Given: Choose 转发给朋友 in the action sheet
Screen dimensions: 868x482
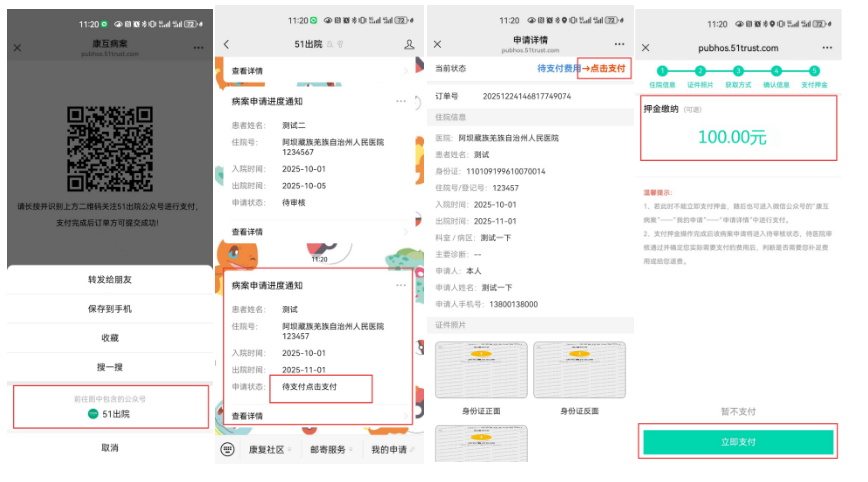Looking at the screenshot, I should pos(109,279).
